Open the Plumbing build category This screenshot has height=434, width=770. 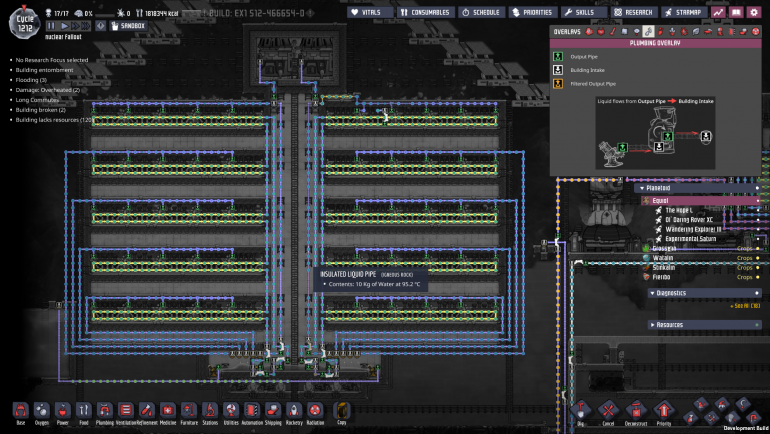pos(104,411)
